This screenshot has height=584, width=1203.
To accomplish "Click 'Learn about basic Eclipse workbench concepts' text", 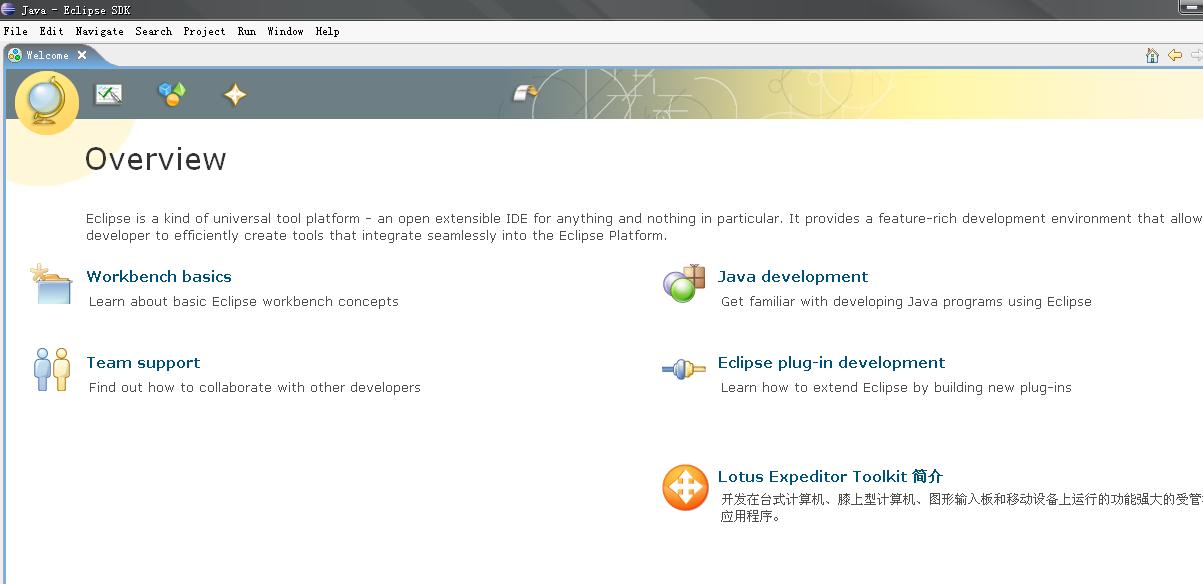I will tap(244, 302).
